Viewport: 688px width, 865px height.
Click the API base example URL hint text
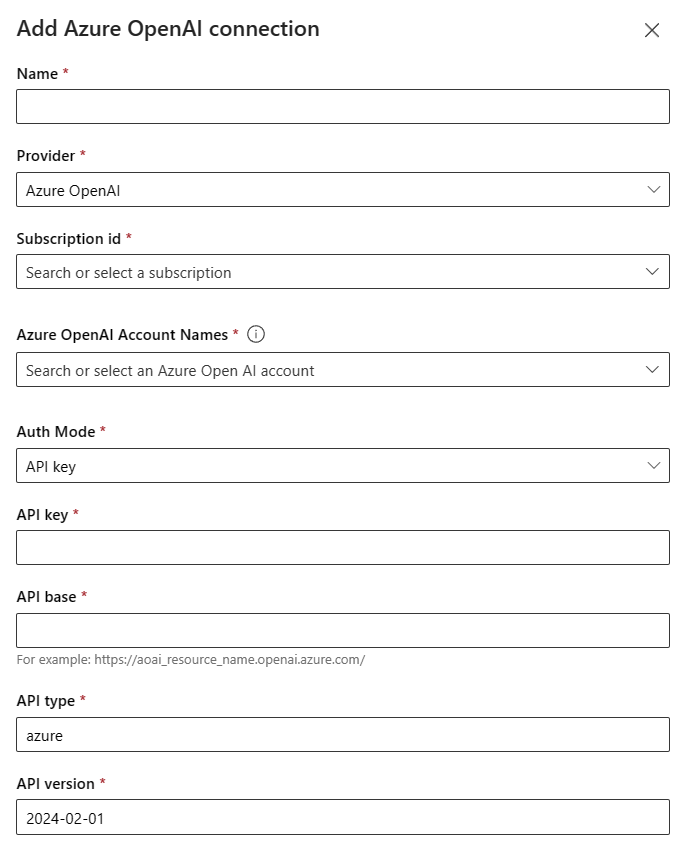[x=191, y=660]
